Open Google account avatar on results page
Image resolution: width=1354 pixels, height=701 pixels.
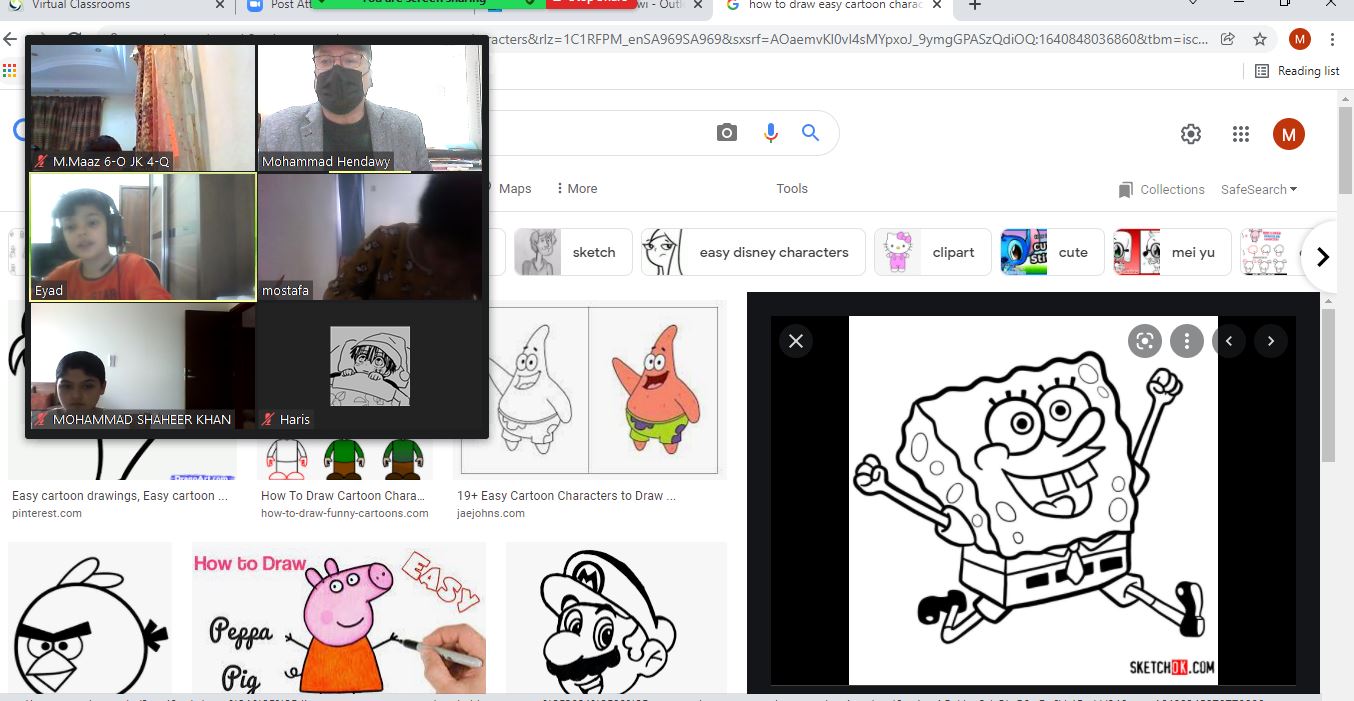pos(1289,134)
